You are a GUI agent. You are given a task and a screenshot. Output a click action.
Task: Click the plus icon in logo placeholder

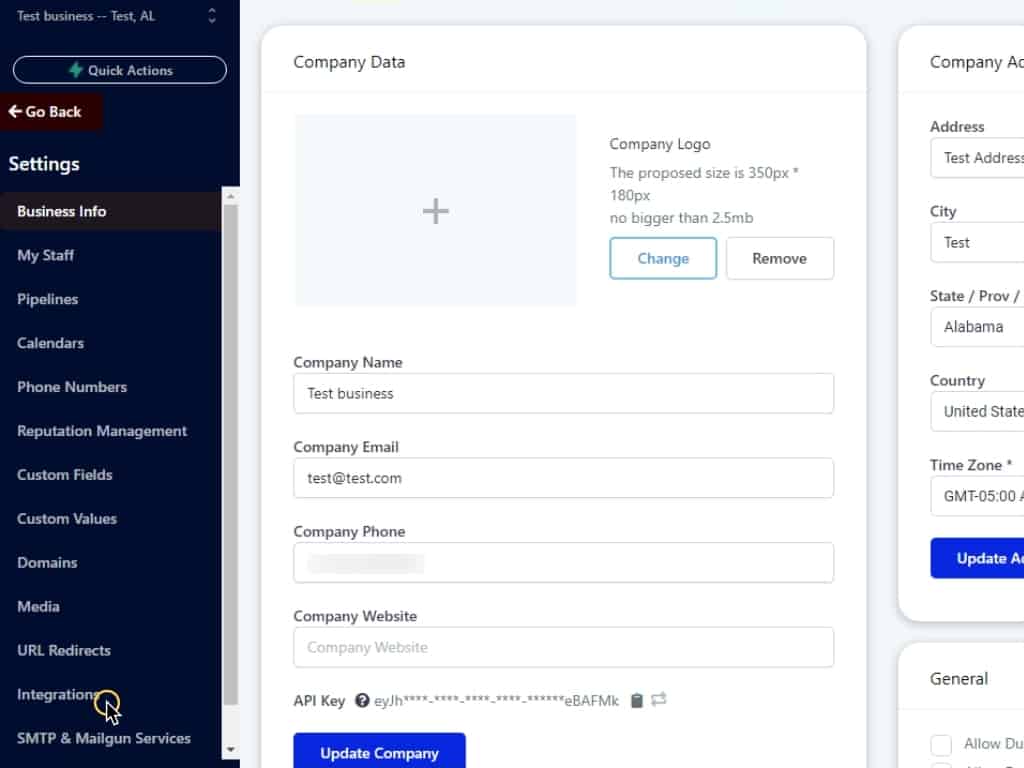click(x=435, y=211)
